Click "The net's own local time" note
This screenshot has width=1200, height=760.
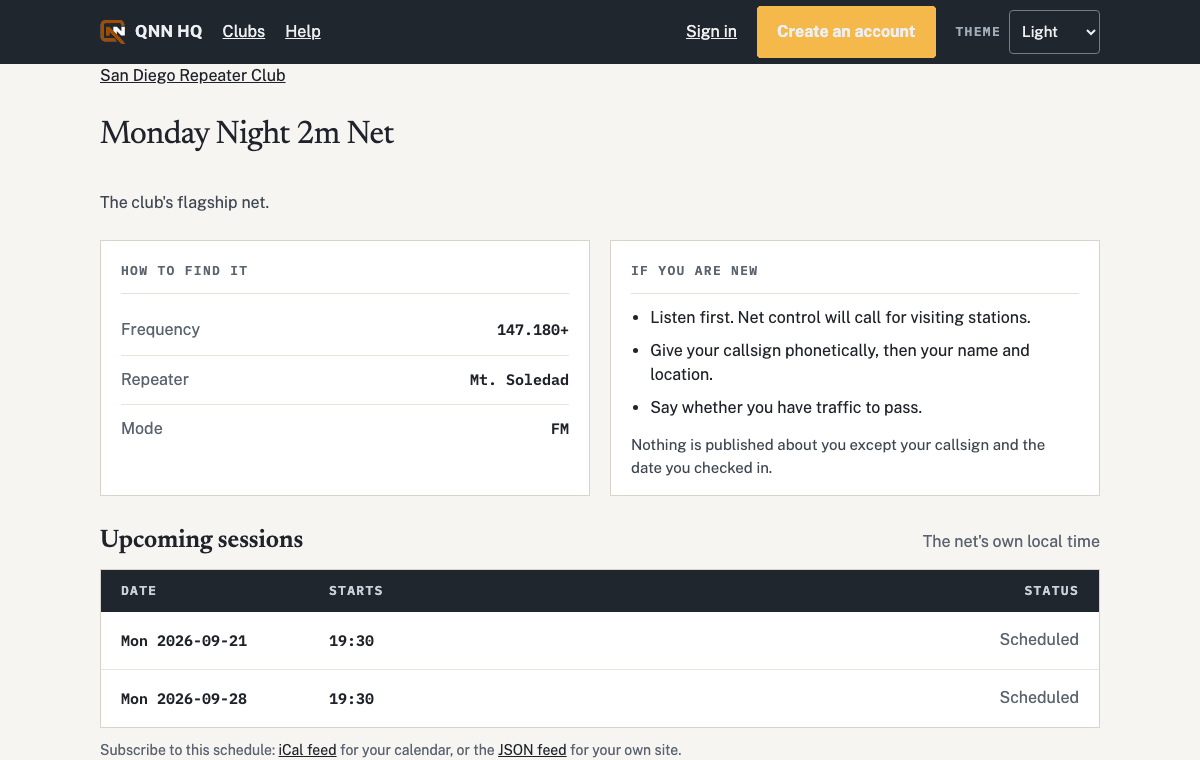tap(1011, 541)
